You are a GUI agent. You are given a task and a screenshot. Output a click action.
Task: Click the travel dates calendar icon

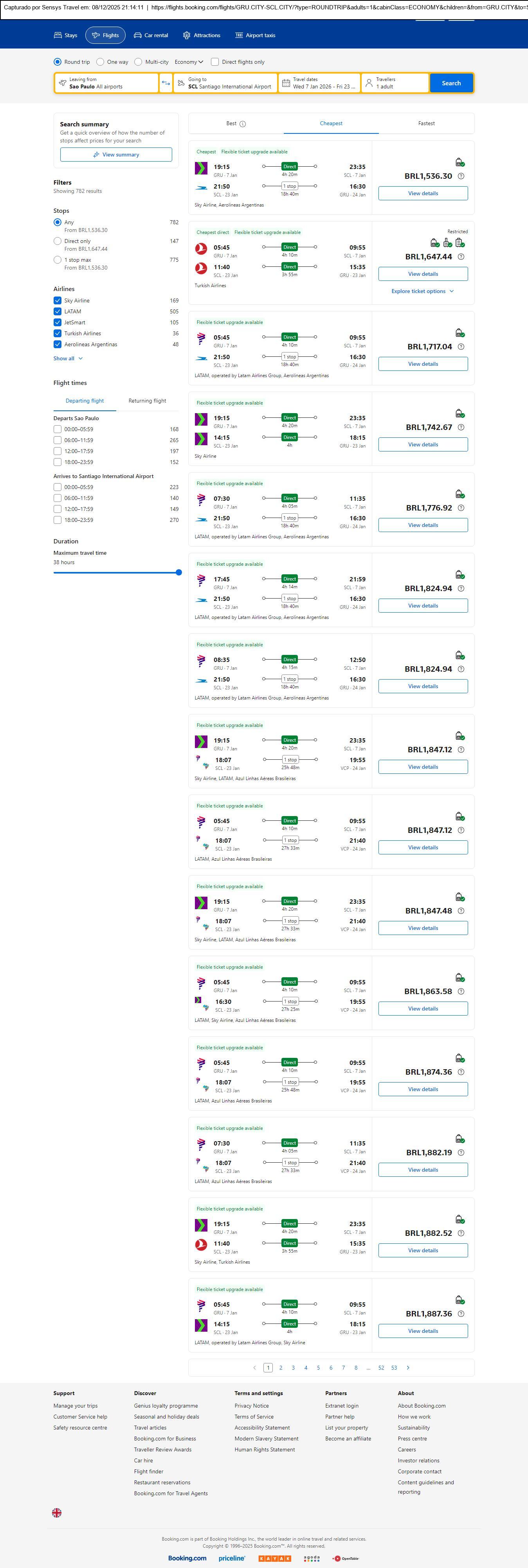click(286, 83)
